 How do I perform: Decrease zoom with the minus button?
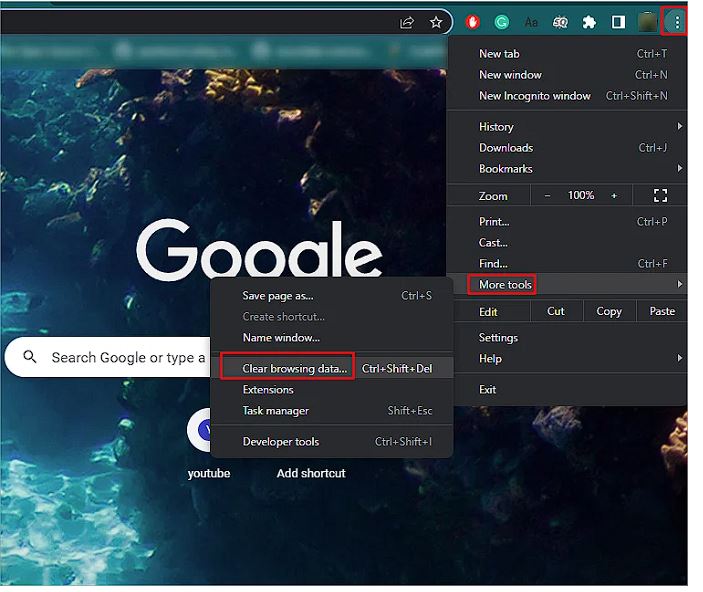[547, 196]
